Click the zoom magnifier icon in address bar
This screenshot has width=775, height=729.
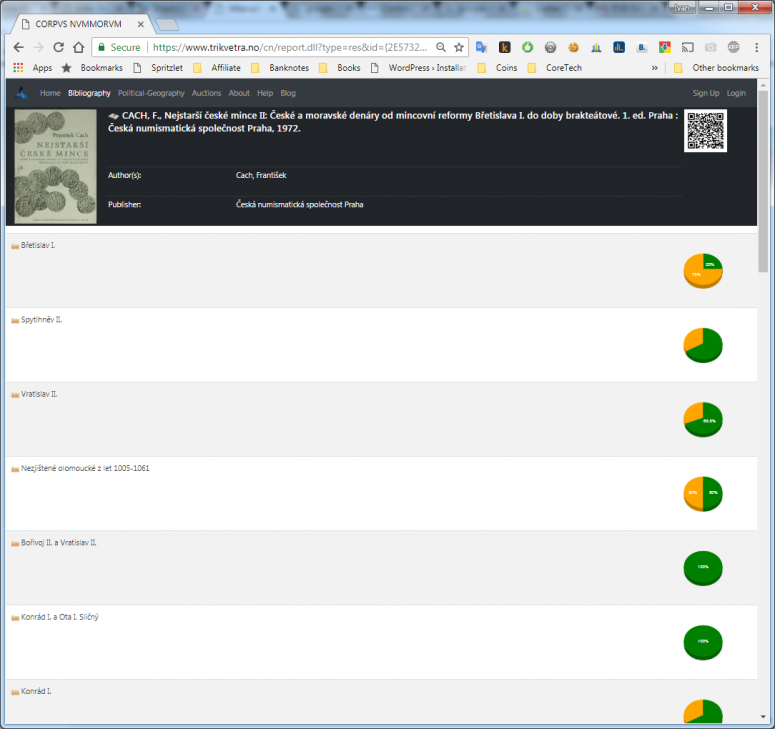pyautogui.click(x=441, y=47)
